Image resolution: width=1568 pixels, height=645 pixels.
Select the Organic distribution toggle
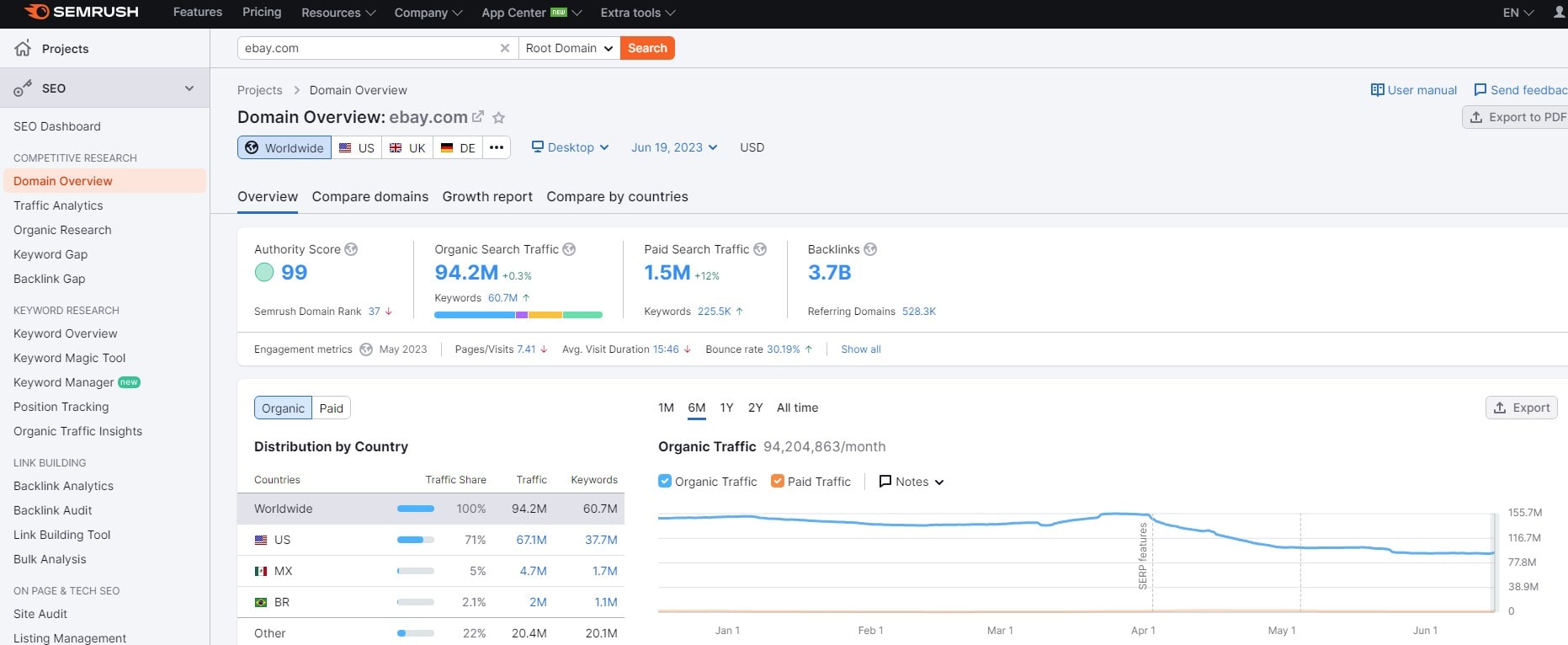coord(283,408)
